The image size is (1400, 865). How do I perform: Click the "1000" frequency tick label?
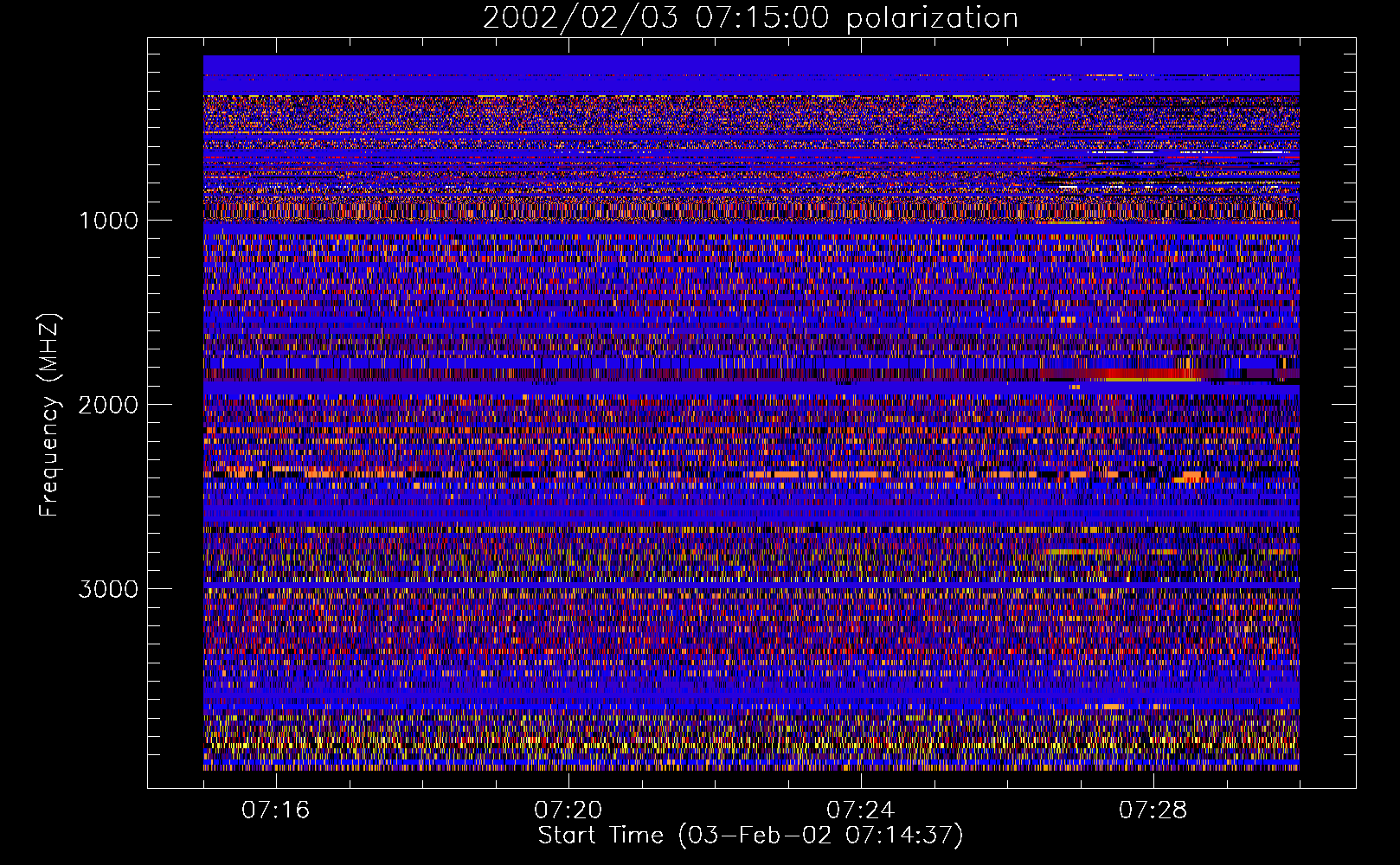[x=108, y=221]
